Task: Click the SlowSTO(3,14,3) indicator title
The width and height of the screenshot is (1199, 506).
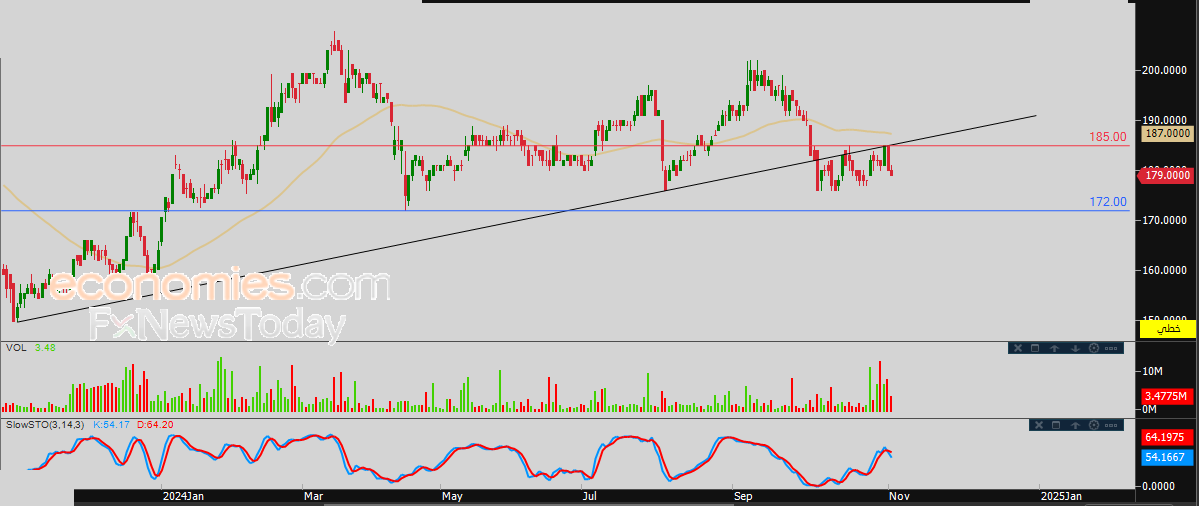Action: (47, 423)
